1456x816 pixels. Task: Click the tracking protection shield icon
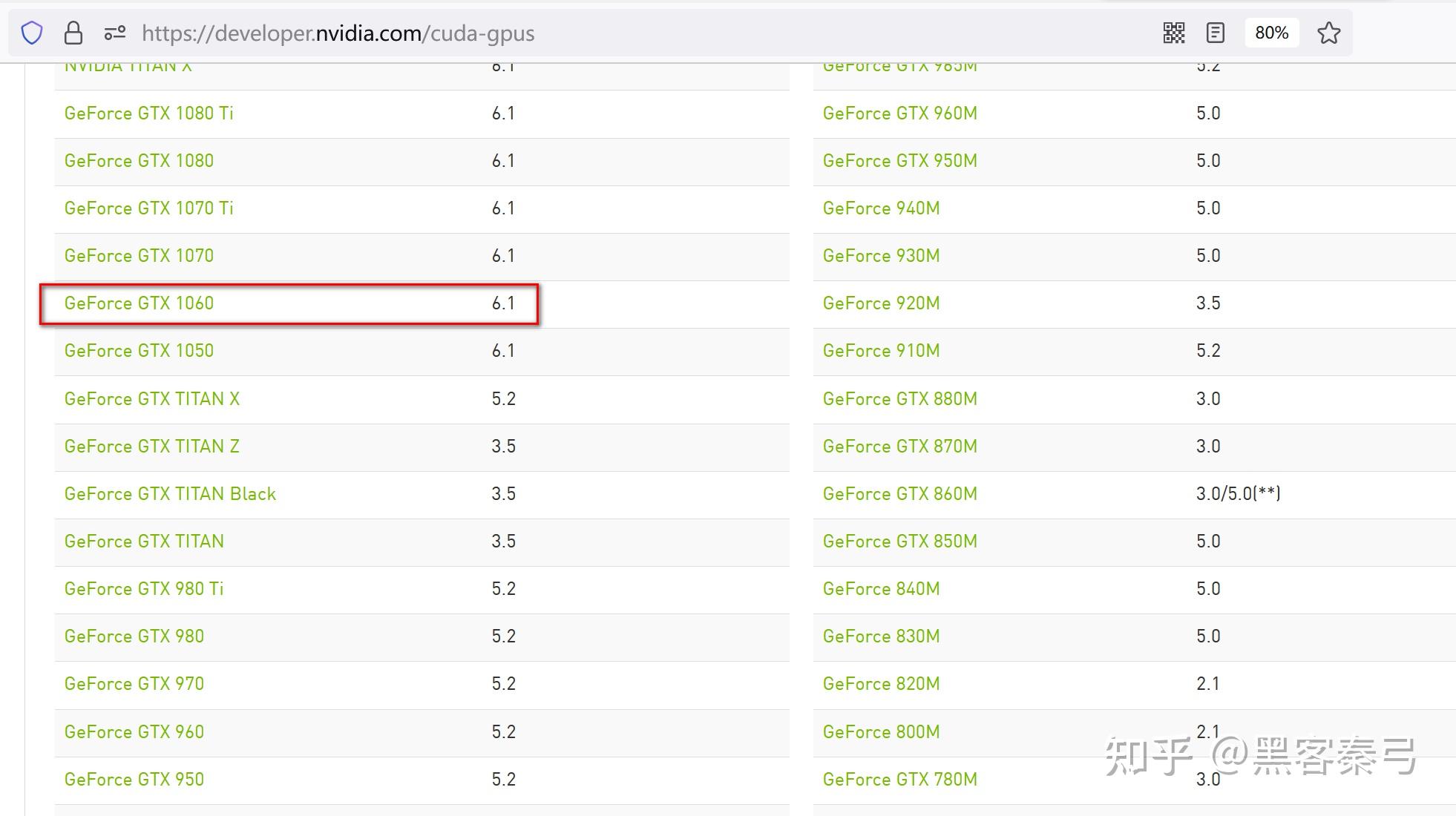(x=32, y=33)
